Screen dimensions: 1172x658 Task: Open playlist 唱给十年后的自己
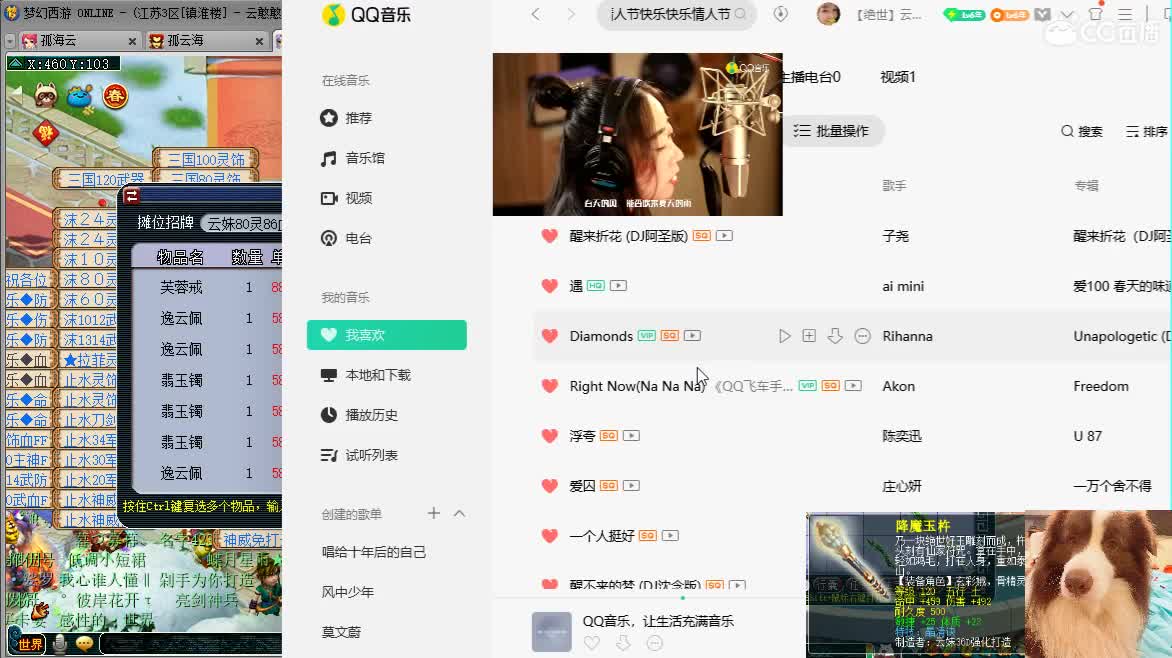tap(374, 552)
